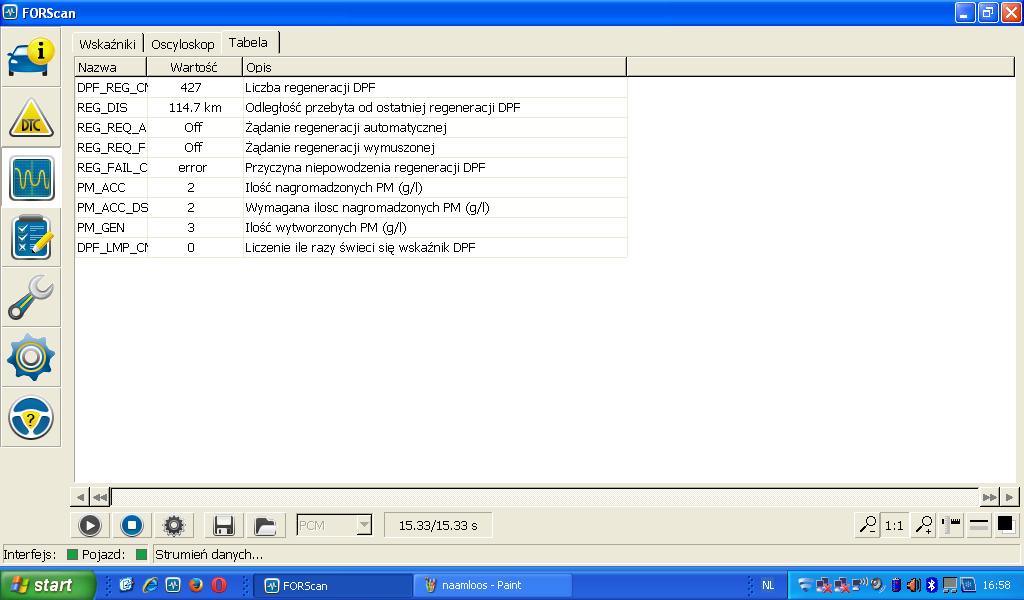Screen dimensions: 1024x600
Task: Expand the PCM module dropdown
Action: [x=364, y=525]
